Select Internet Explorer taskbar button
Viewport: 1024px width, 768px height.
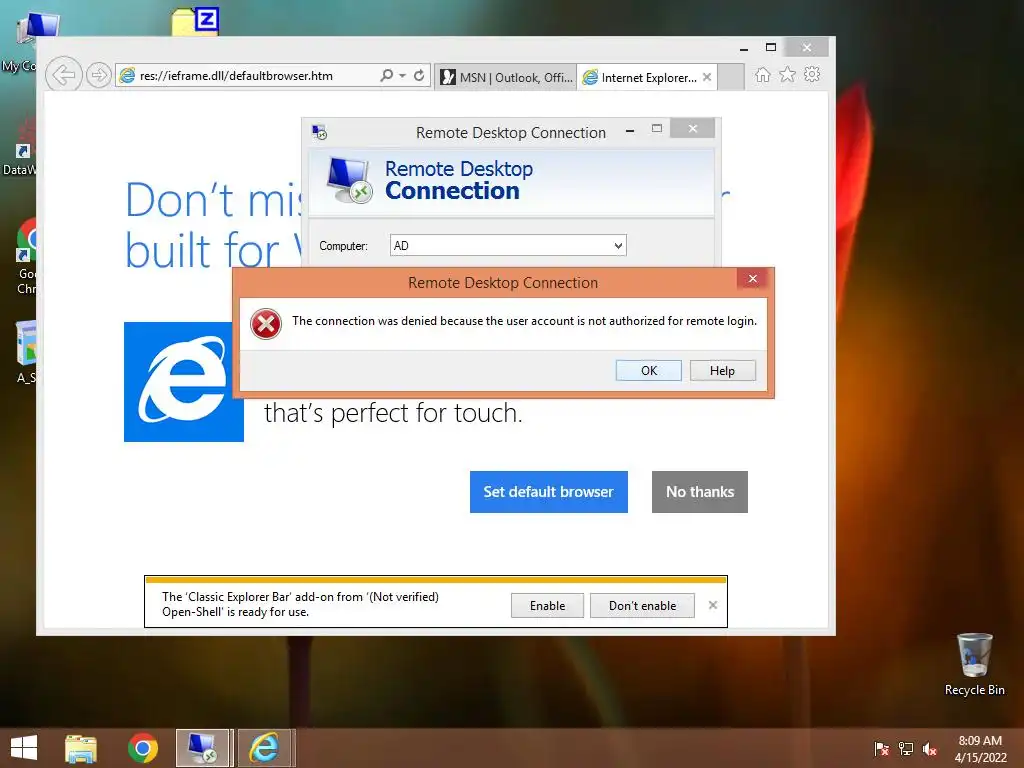click(264, 748)
